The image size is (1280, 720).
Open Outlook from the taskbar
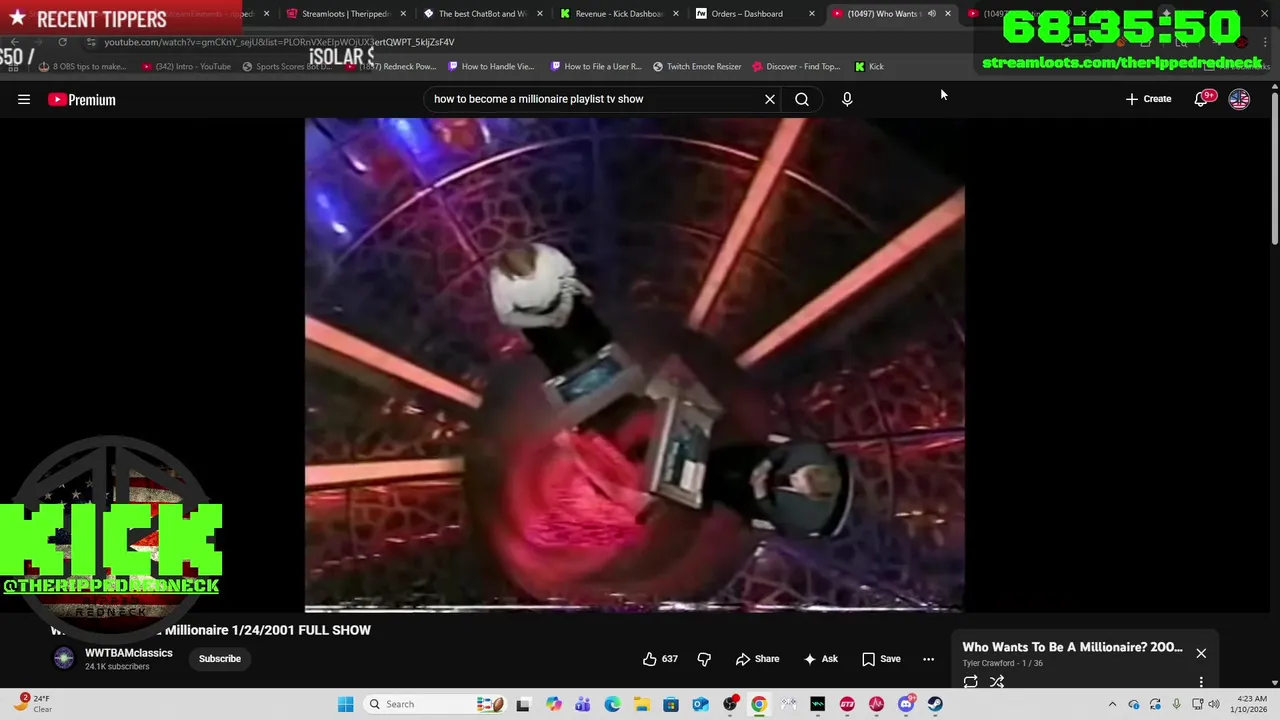tap(700, 704)
